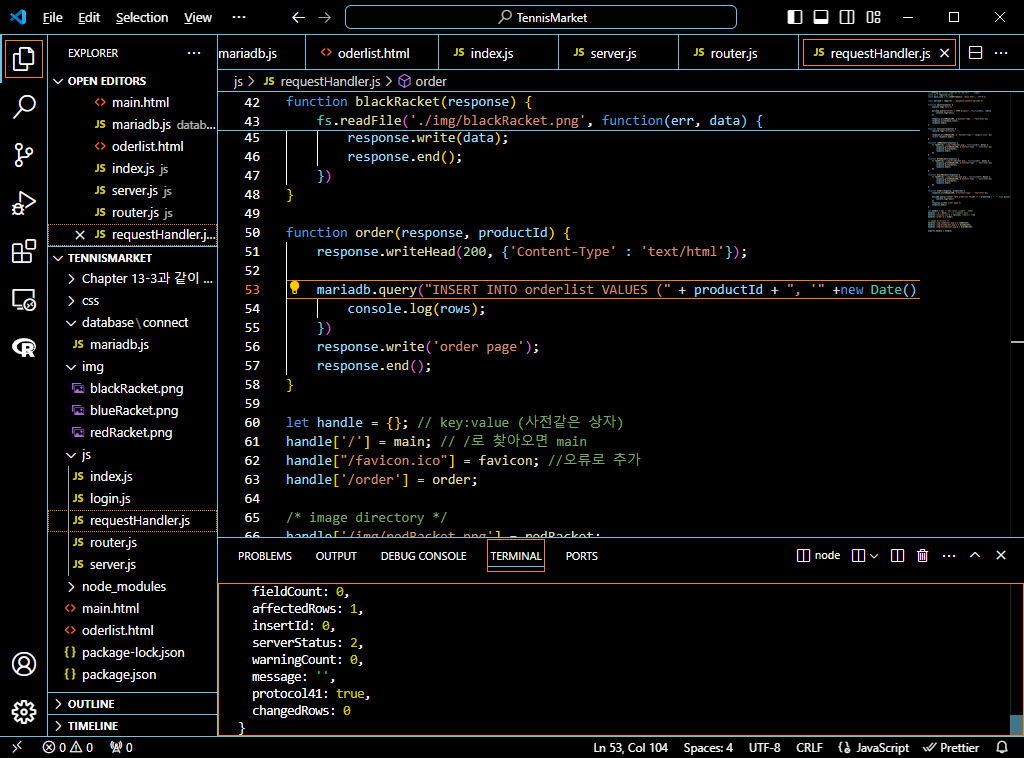Open the Selection menu
The height and width of the screenshot is (758, 1024).
click(x=142, y=18)
